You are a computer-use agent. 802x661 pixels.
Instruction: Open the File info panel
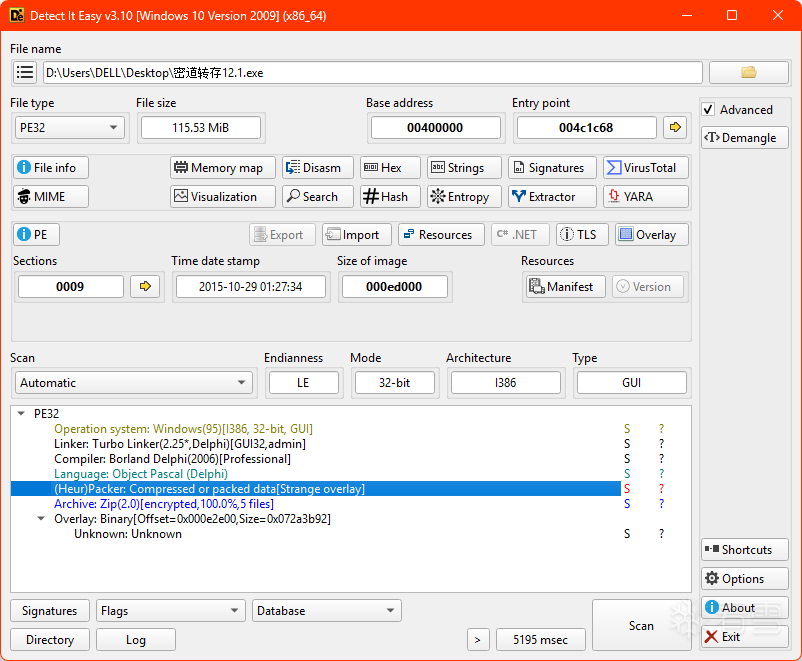51,168
